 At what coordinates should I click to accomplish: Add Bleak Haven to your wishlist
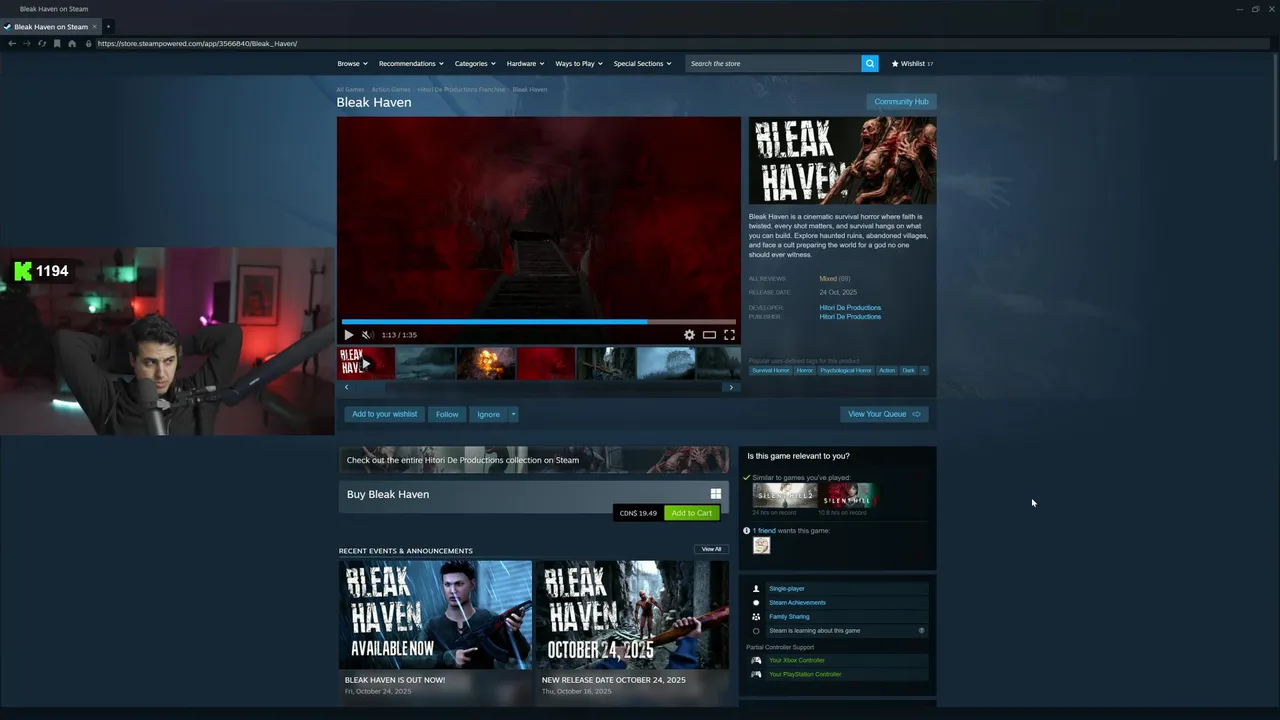[x=384, y=414]
